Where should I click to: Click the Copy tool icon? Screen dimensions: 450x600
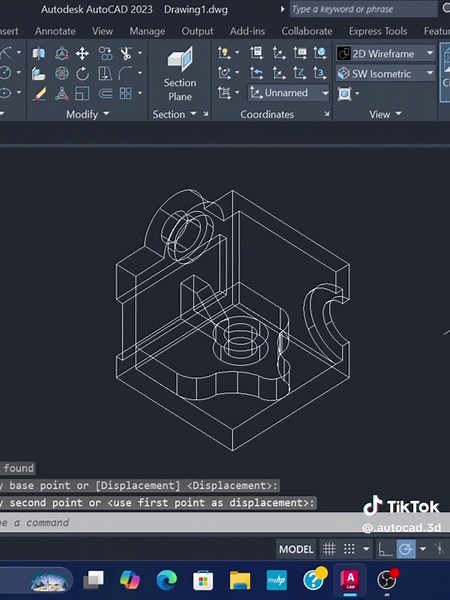105,54
